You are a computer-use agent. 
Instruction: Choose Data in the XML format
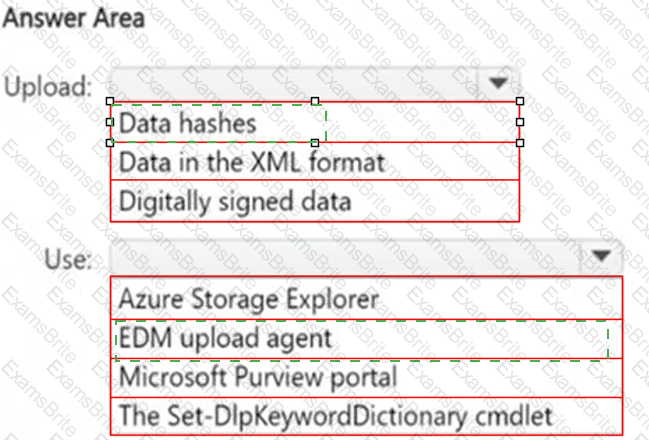pos(250,162)
